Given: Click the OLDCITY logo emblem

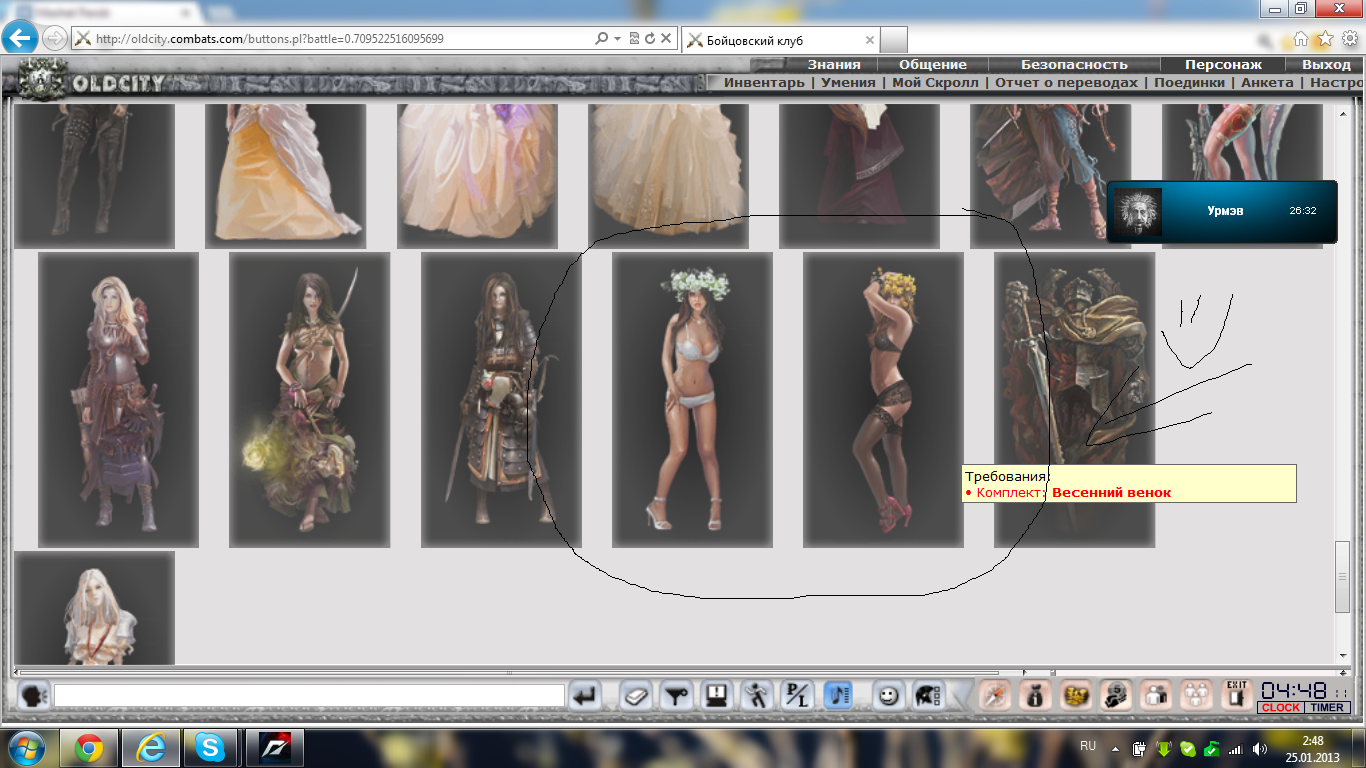Looking at the screenshot, I should pyautogui.click(x=43, y=78).
